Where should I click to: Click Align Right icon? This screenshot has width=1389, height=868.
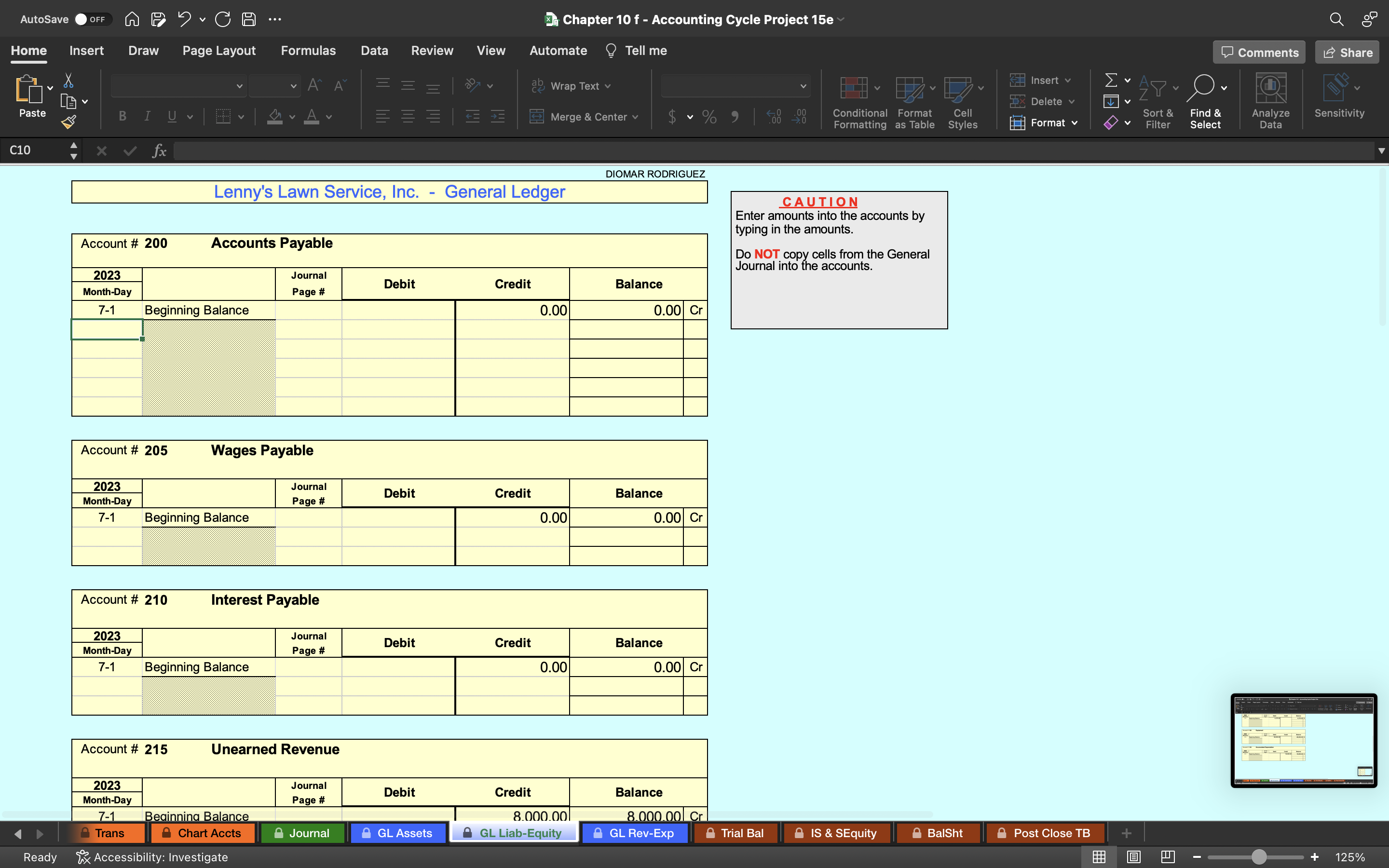(434, 117)
